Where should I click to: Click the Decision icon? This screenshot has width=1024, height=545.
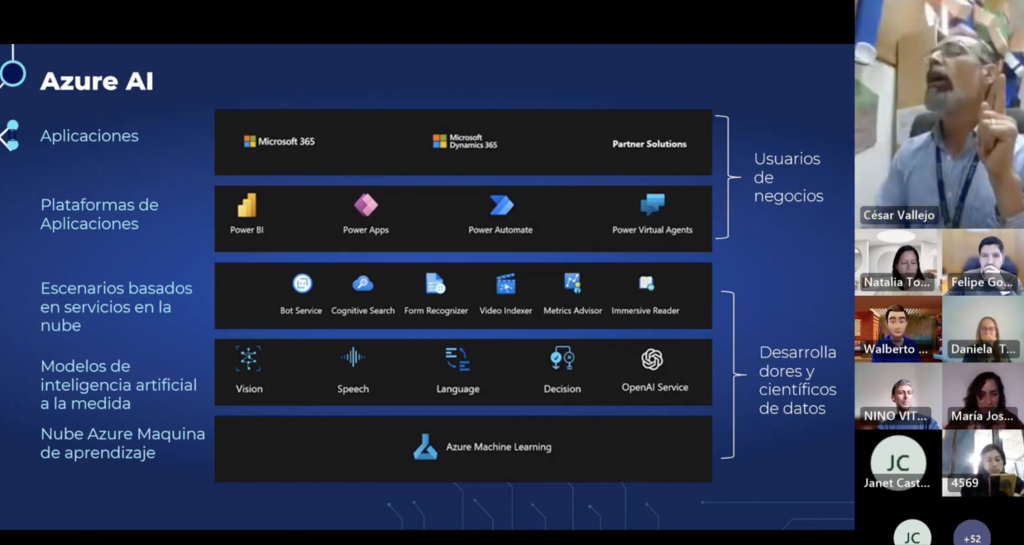click(562, 358)
